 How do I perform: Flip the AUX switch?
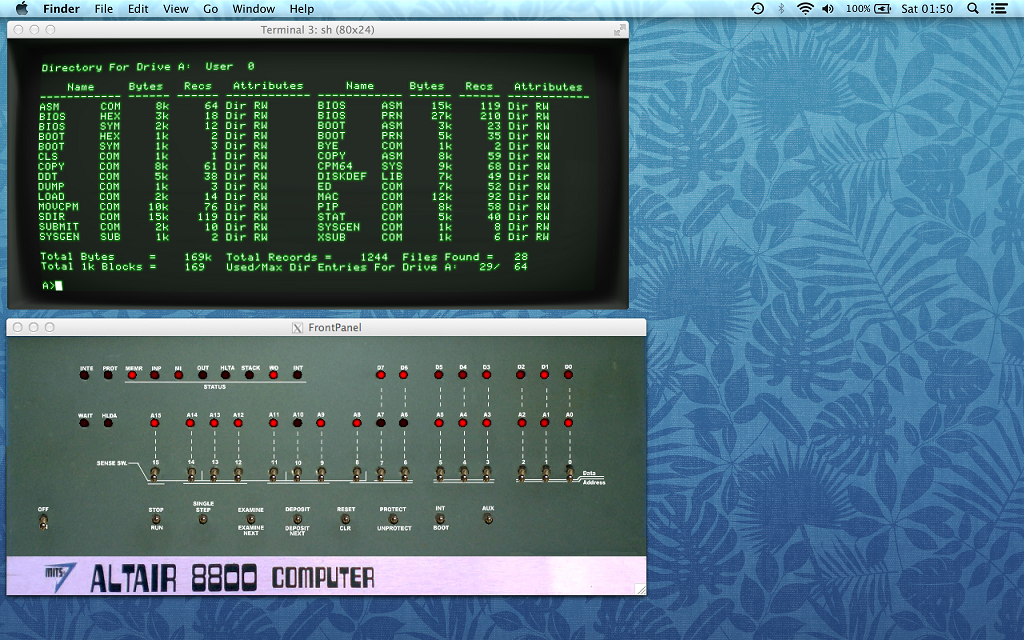click(x=488, y=519)
